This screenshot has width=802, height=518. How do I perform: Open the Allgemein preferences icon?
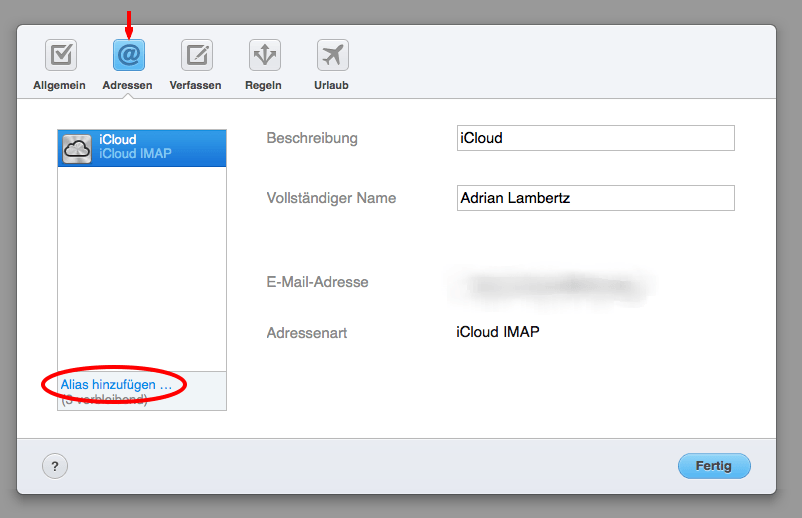pyautogui.click(x=61, y=55)
